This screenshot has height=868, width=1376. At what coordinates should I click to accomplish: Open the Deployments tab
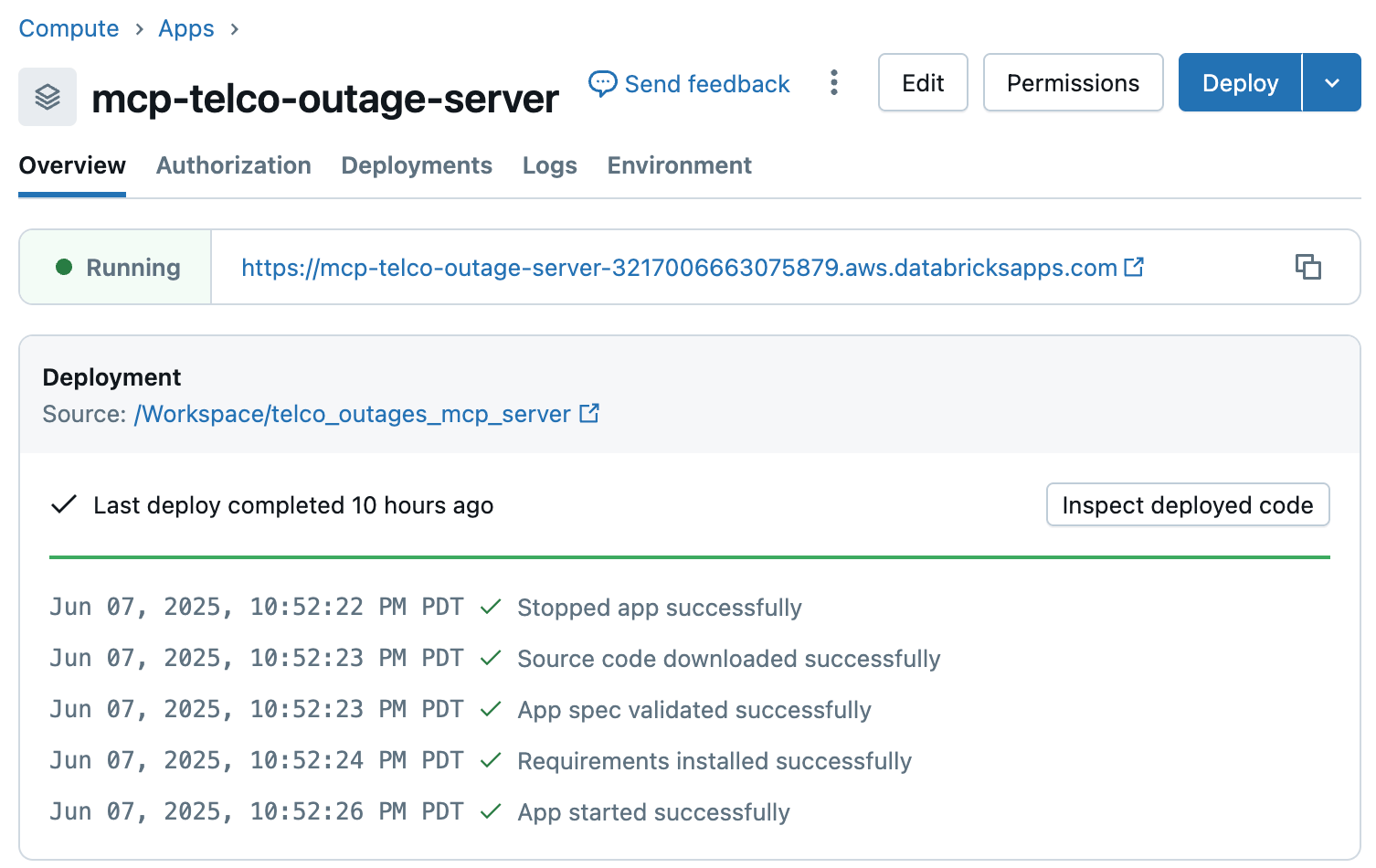[x=417, y=165]
